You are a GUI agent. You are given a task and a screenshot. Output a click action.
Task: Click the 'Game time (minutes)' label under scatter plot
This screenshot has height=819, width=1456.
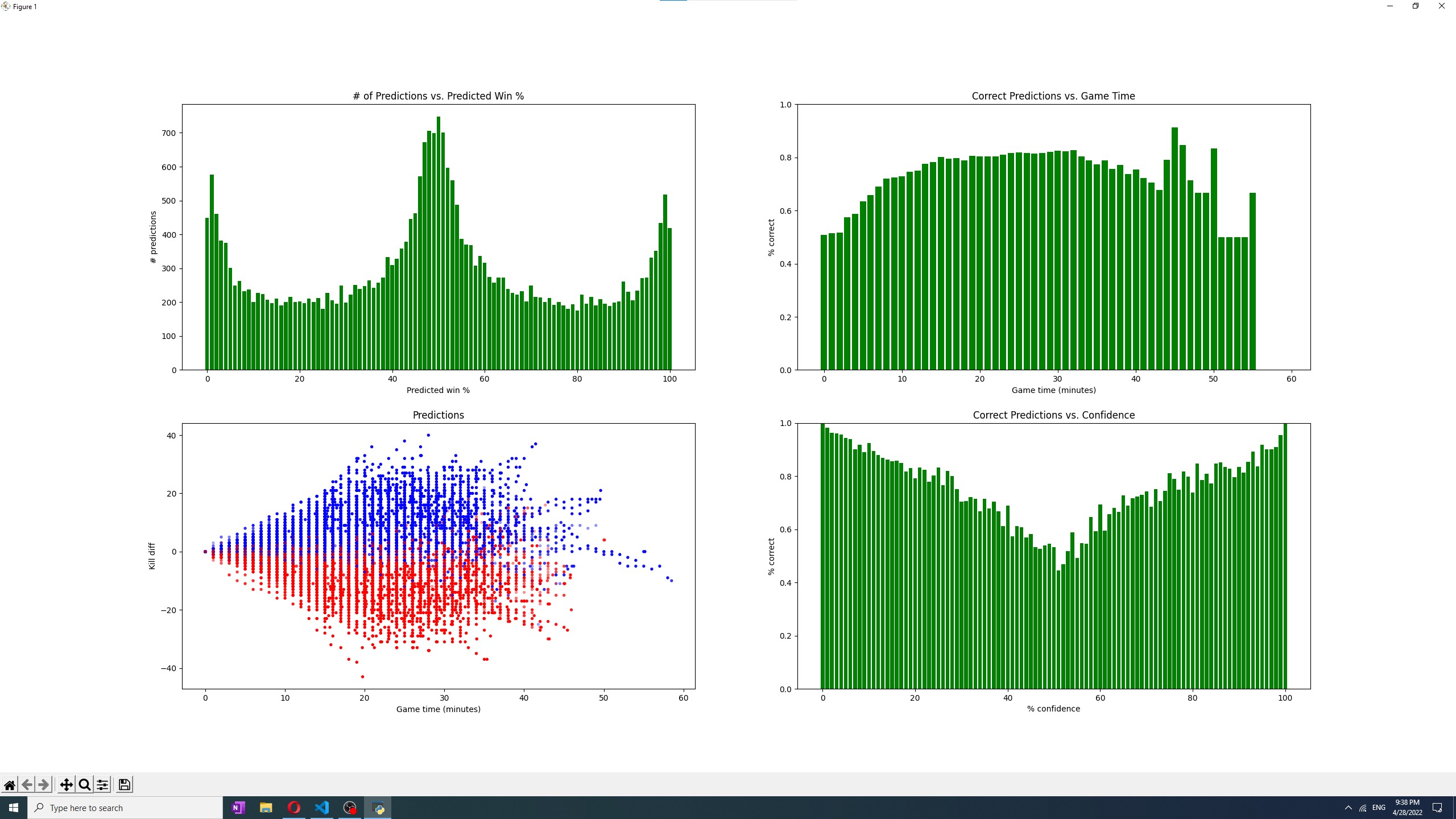coord(439,709)
